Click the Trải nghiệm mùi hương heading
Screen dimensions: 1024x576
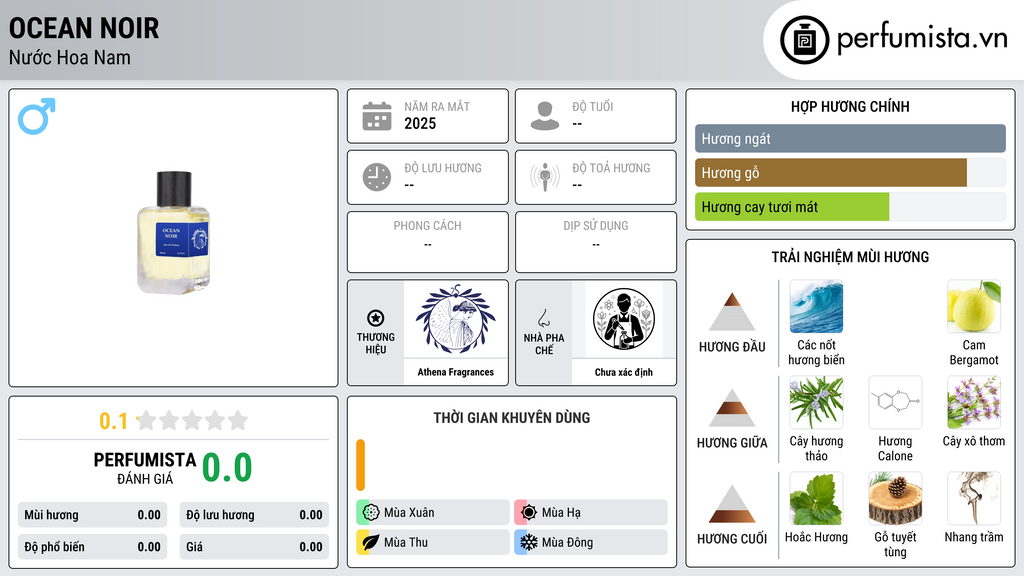click(850, 257)
